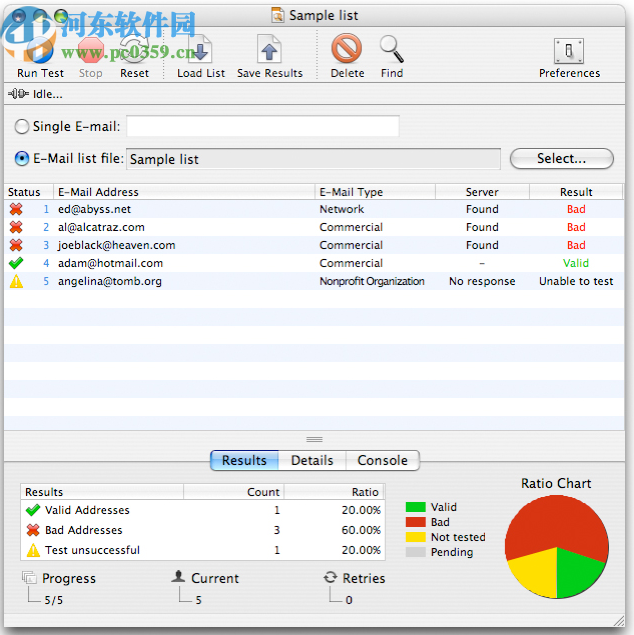Select the Single E-mail radio button
This screenshot has width=634, height=635.
pos(21,126)
